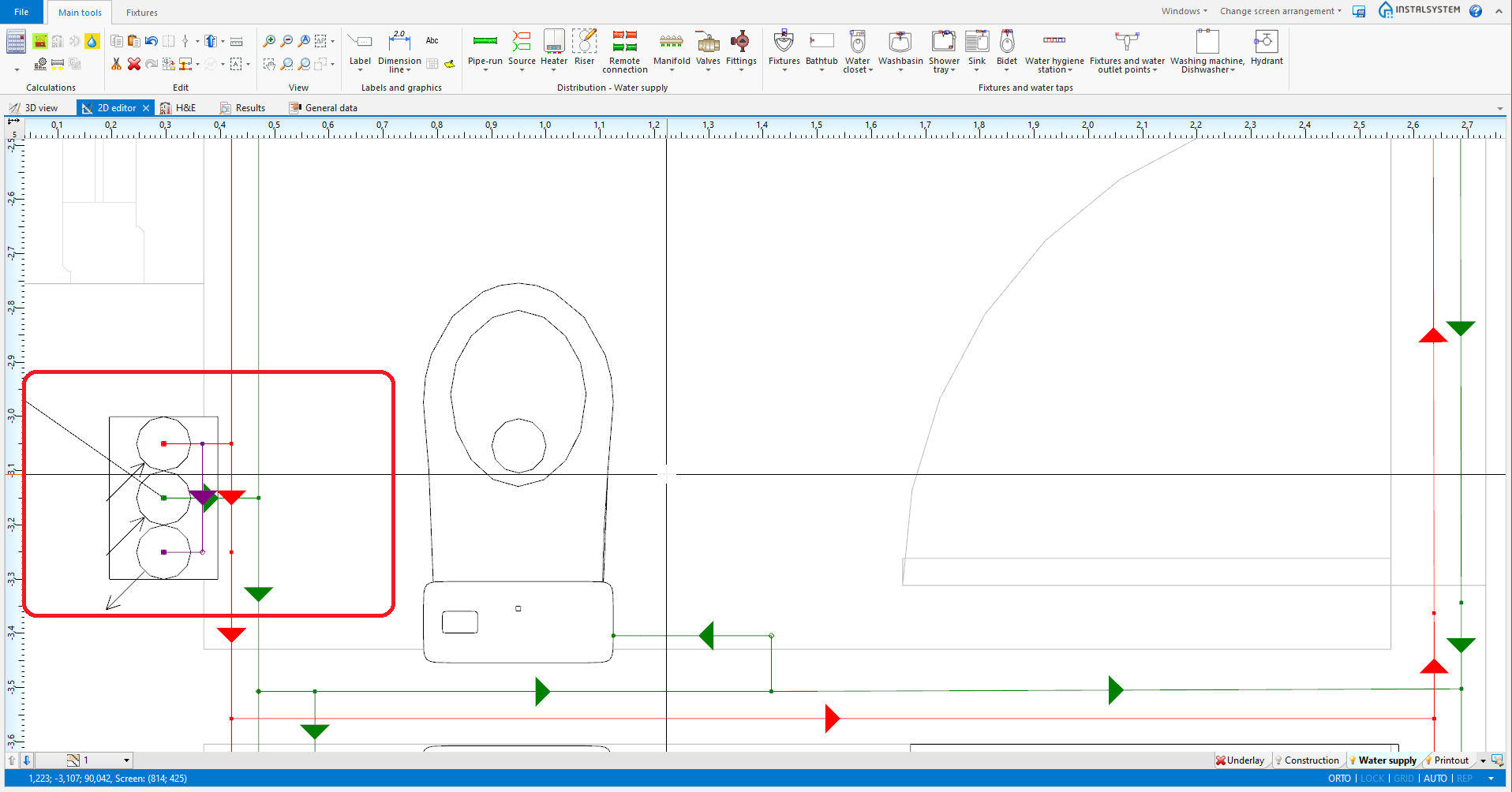The width and height of the screenshot is (1512, 792).
Task: Click the red X delete icon
Action: pyautogui.click(x=134, y=64)
